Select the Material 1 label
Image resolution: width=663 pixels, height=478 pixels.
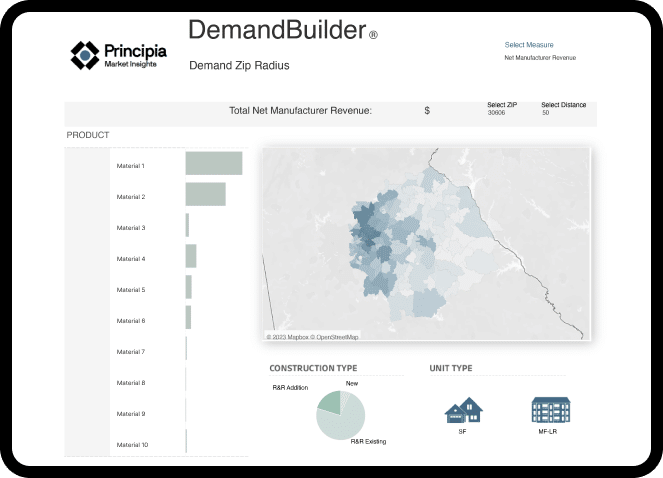(x=130, y=166)
